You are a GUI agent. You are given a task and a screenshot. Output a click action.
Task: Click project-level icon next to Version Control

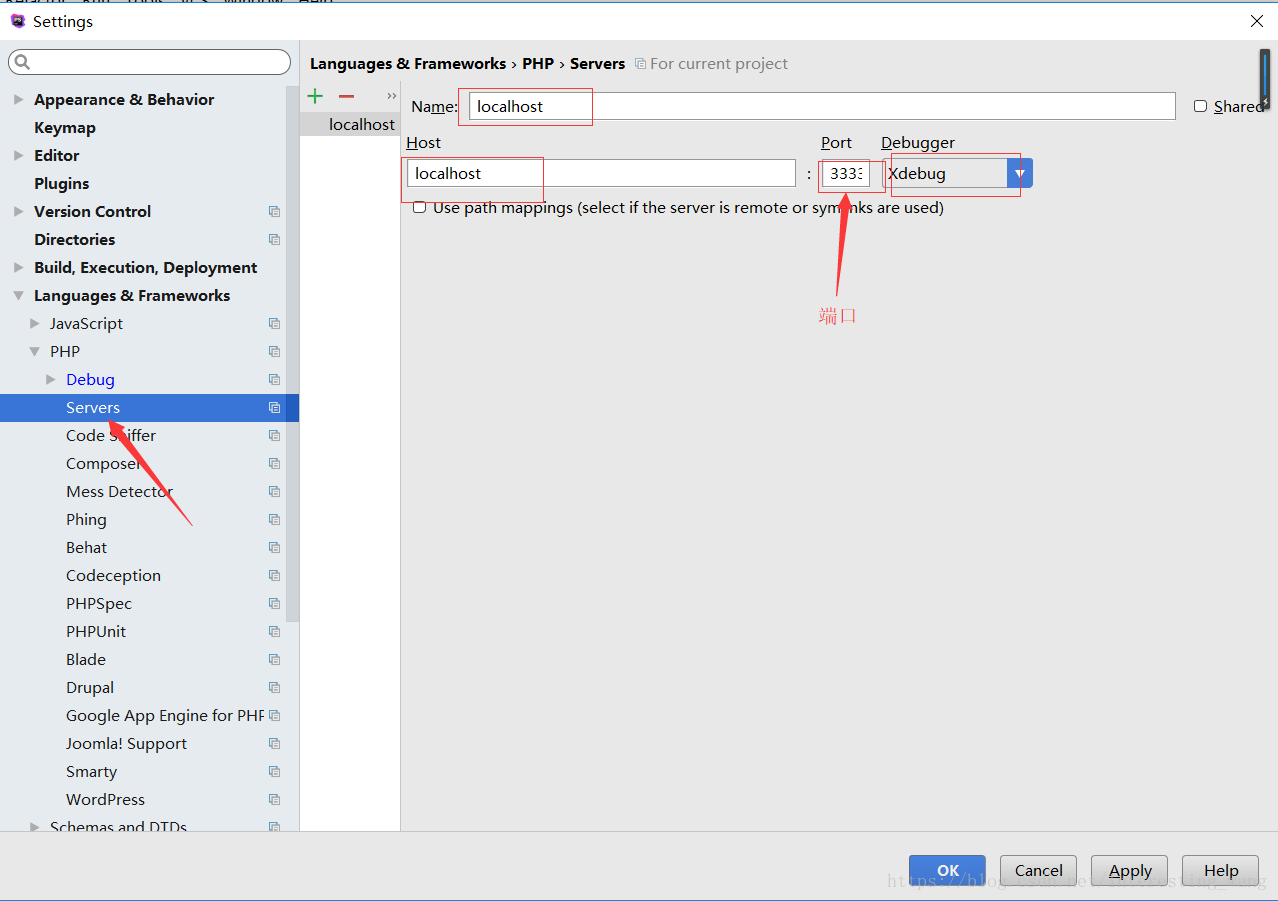point(274,212)
